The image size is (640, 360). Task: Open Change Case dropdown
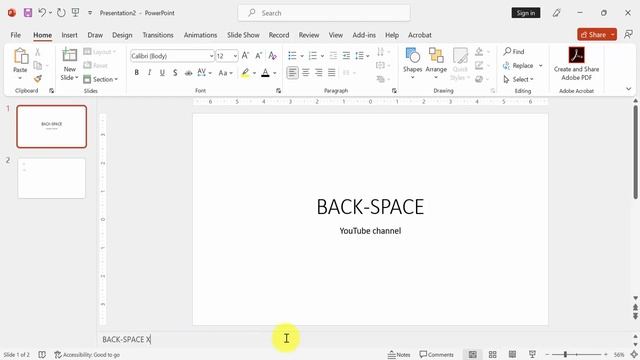(x=225, y=73)
